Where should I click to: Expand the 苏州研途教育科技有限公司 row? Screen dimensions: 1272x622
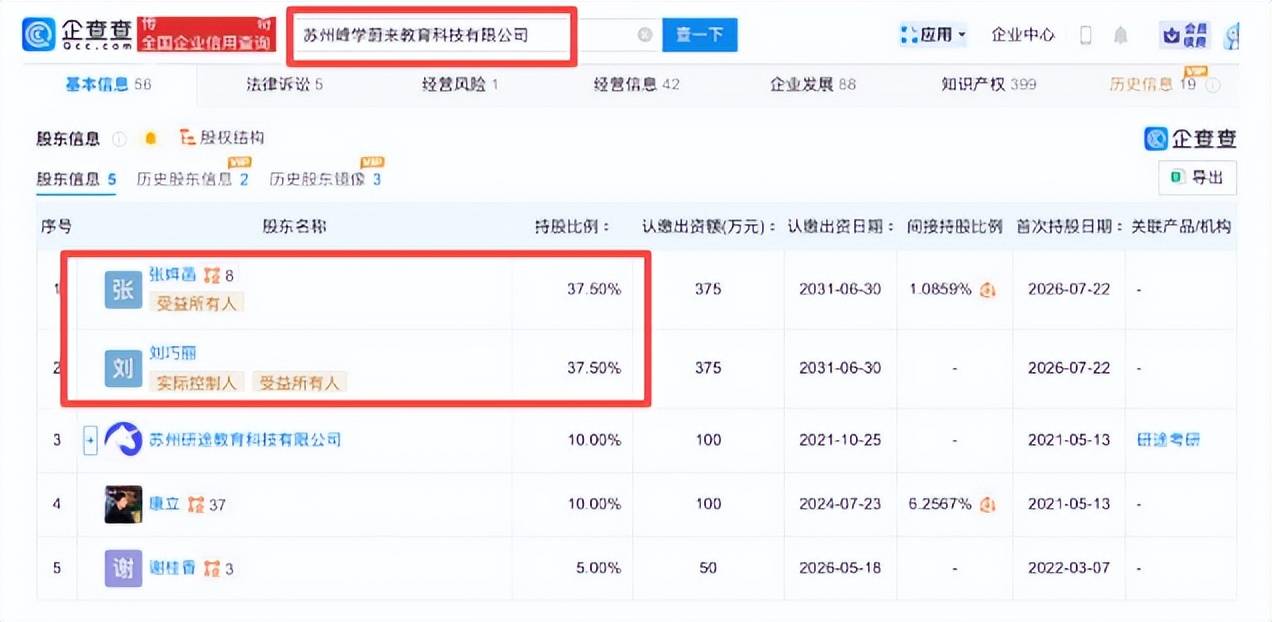tap(90, 440)
